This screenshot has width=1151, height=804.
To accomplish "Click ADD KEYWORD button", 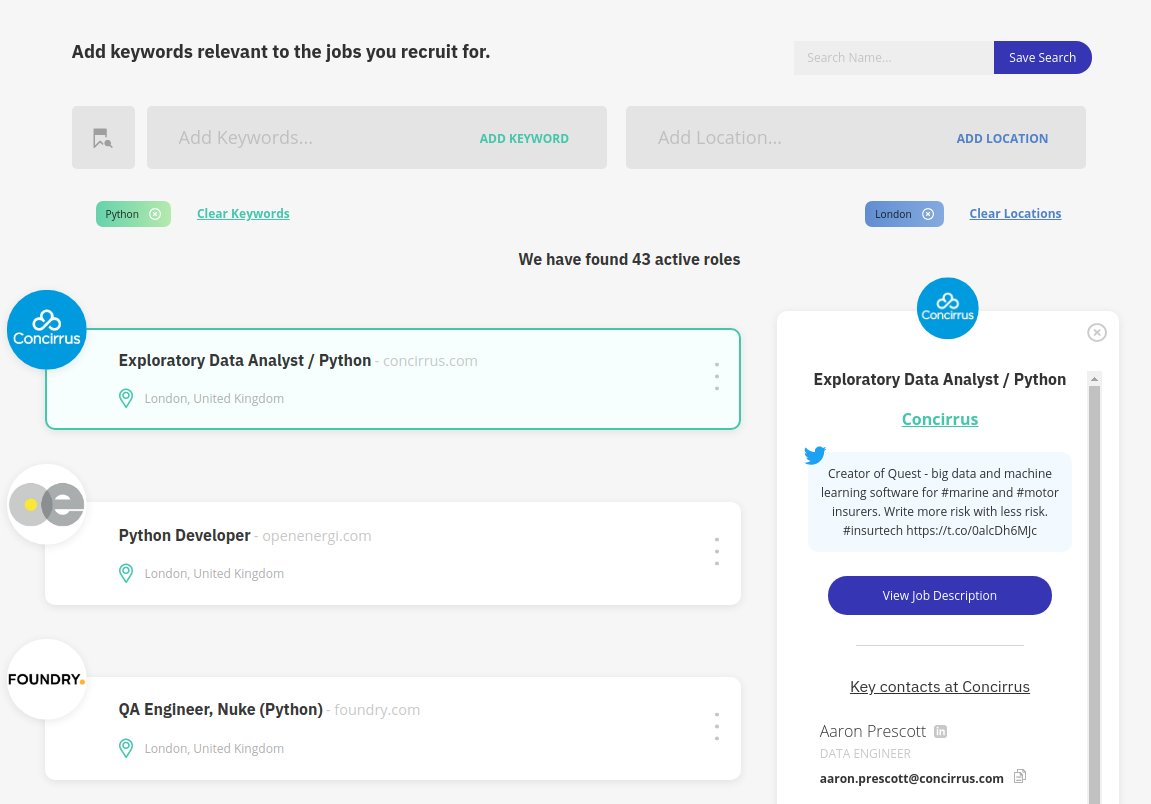I will [x=524, y=139].
